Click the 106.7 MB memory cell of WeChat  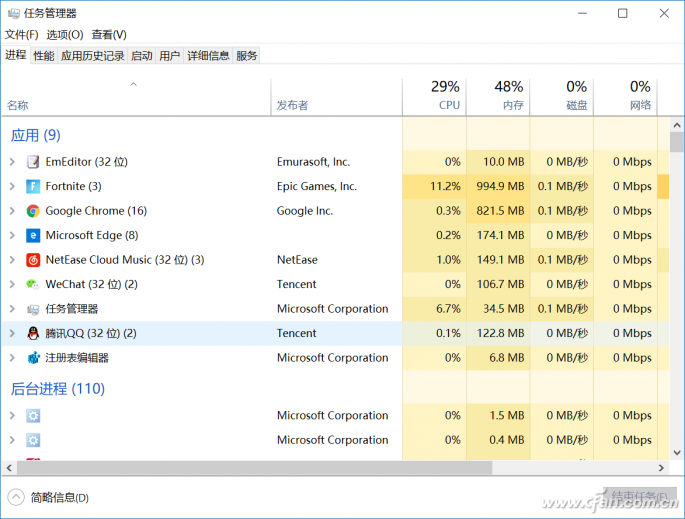point(498,284)
